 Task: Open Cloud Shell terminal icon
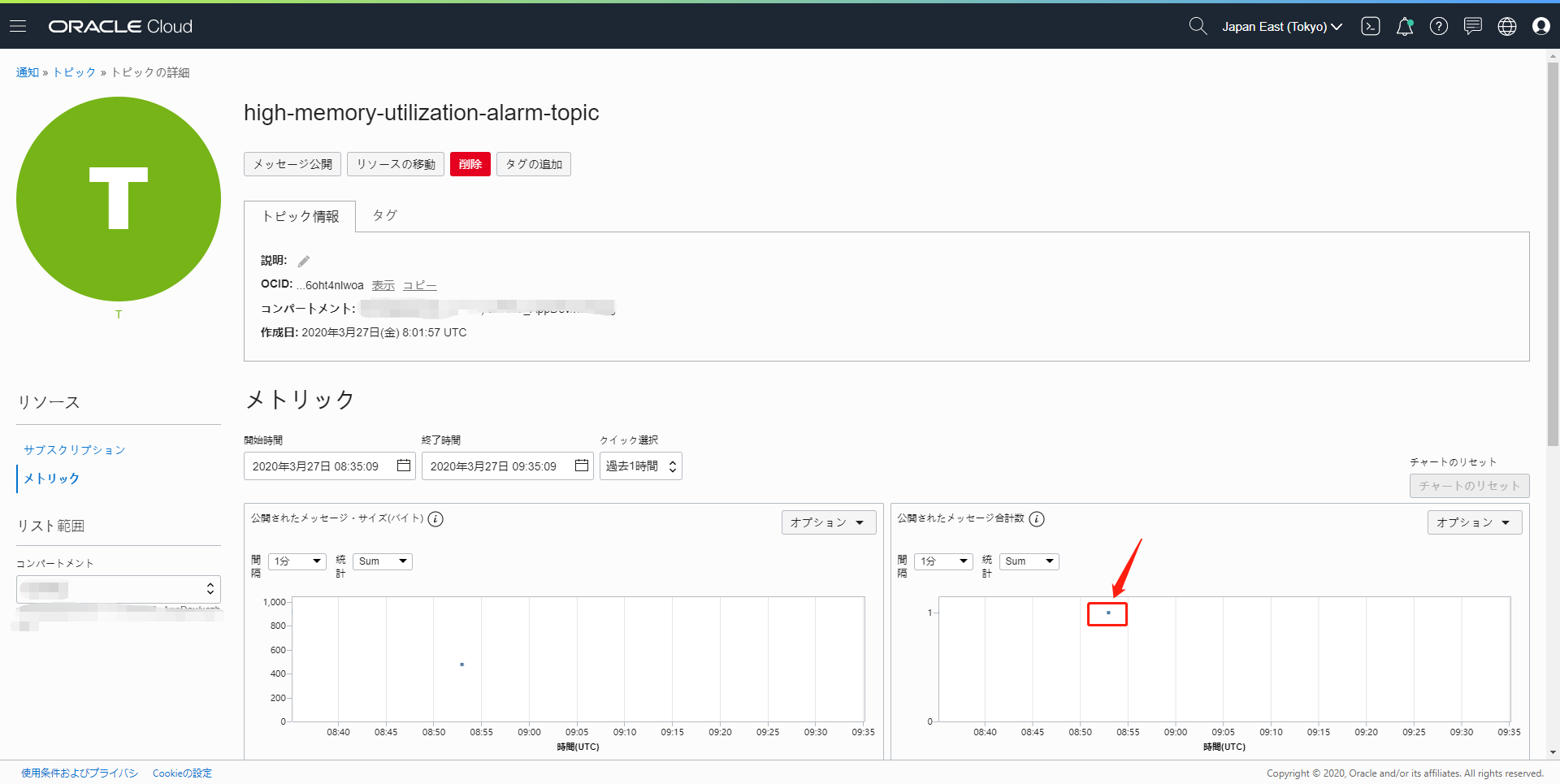point(1371,26)
